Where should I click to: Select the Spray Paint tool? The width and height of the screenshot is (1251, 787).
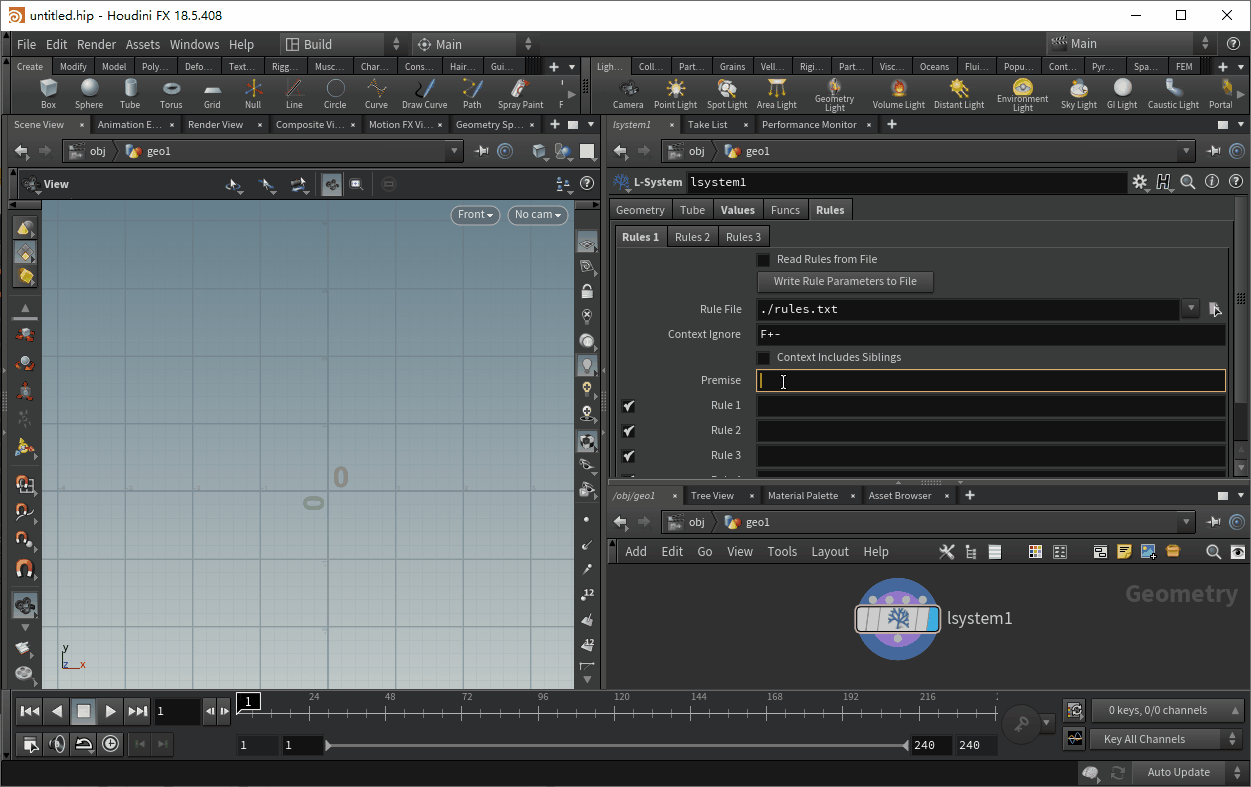[x=520, y=93]
